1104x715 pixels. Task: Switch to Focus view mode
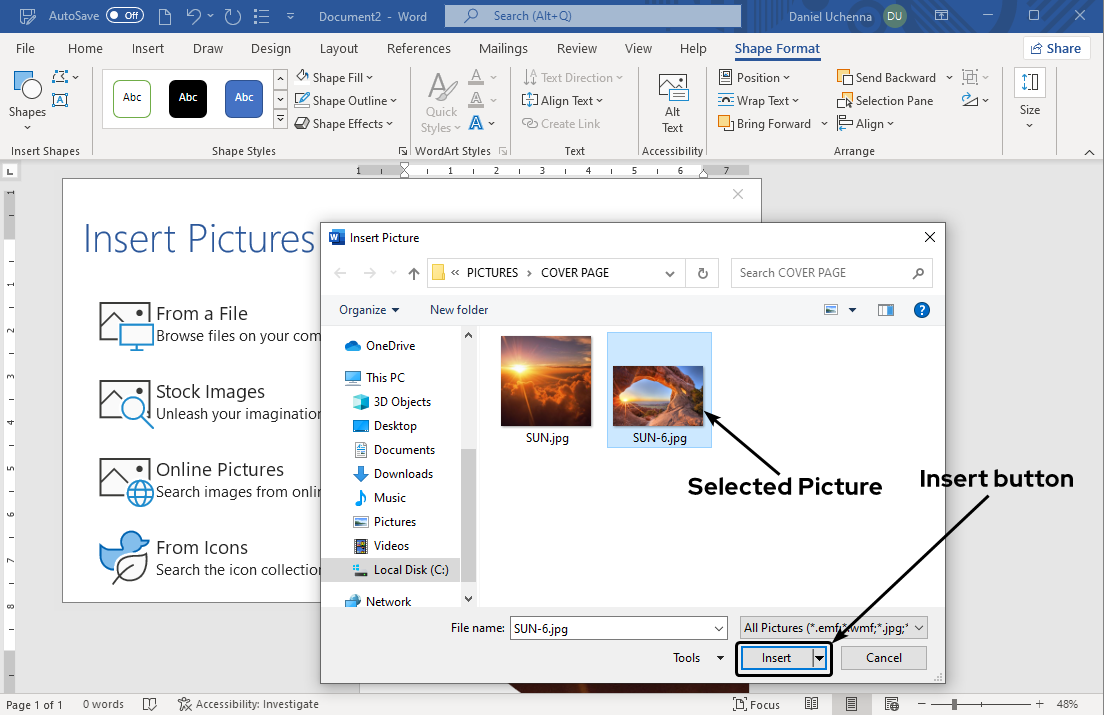pyautogui.click(x=756, y=704)
